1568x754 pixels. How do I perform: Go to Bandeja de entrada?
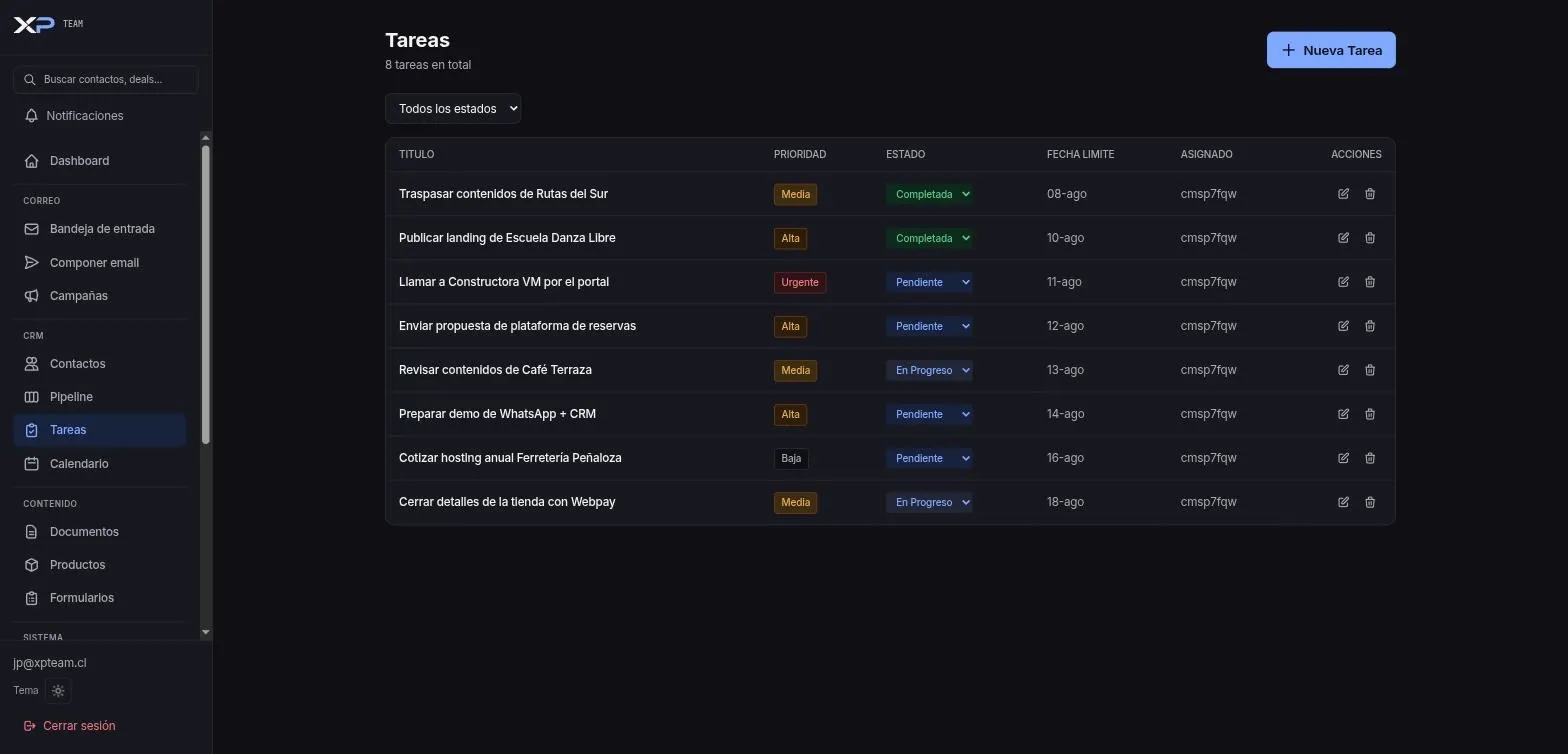(x=100, y=229)
